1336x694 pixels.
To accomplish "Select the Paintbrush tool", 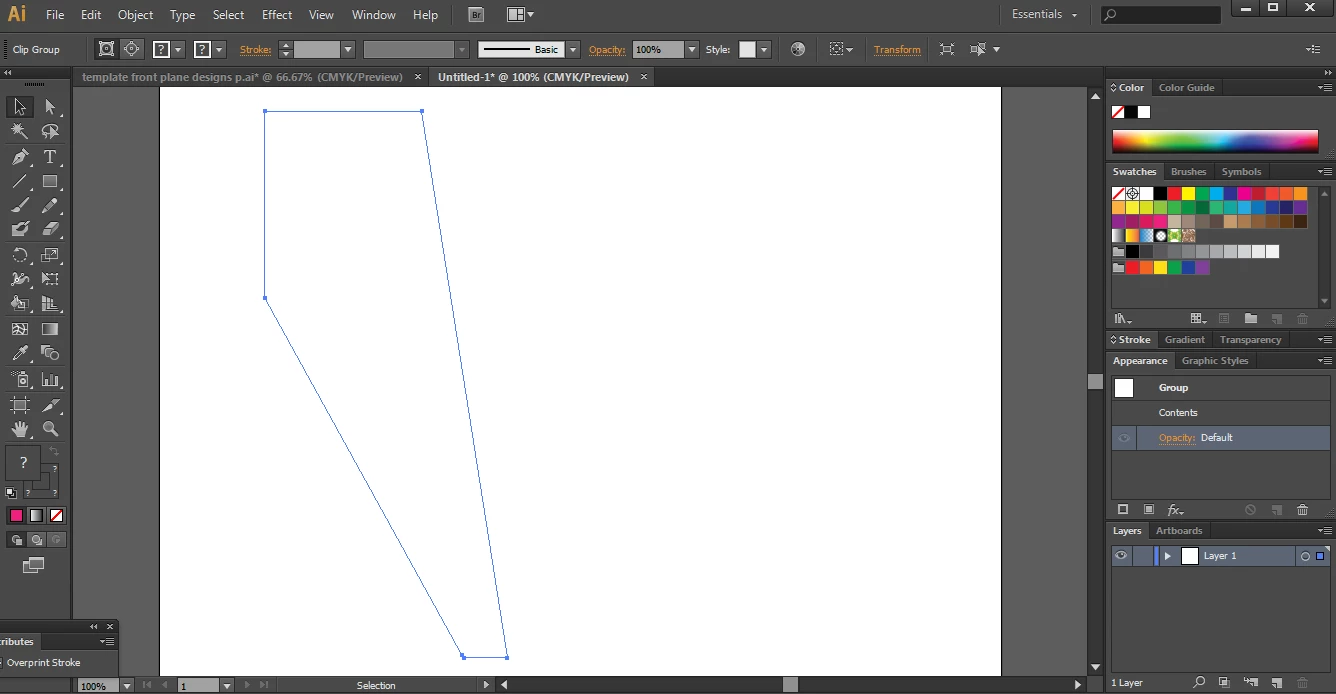I will (20, 206).
